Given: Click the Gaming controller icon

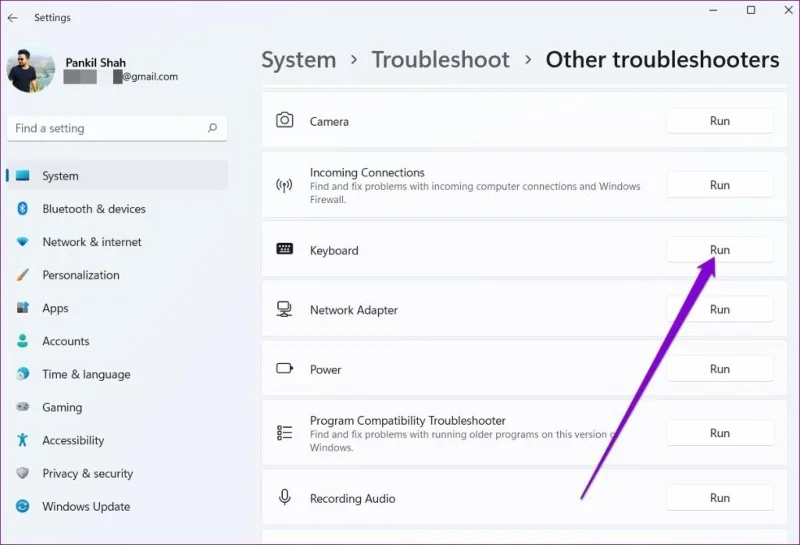Looking at the screenshot, I should (x=22, y=407).
